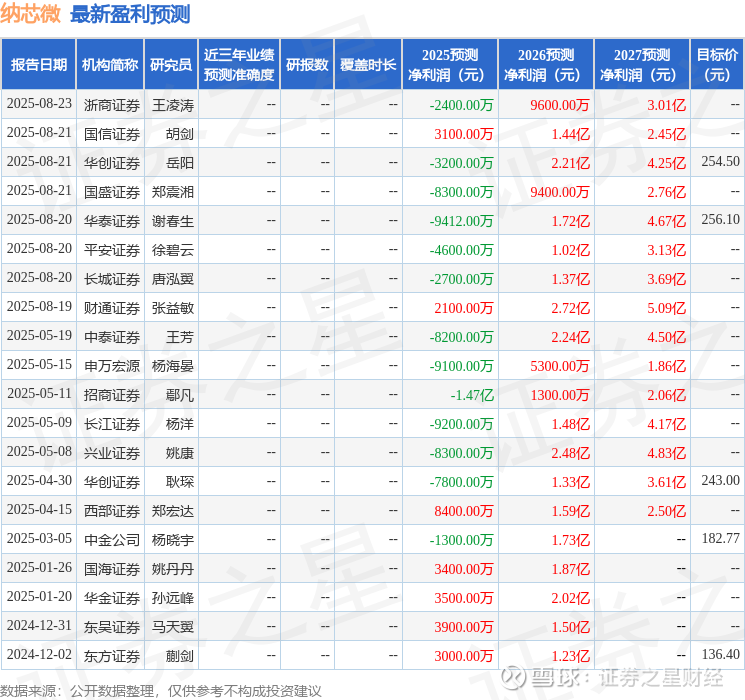Screen dimensions: 745x700
Task: Click analyst name 徐碧云
Action: click(x=173, y=250)
